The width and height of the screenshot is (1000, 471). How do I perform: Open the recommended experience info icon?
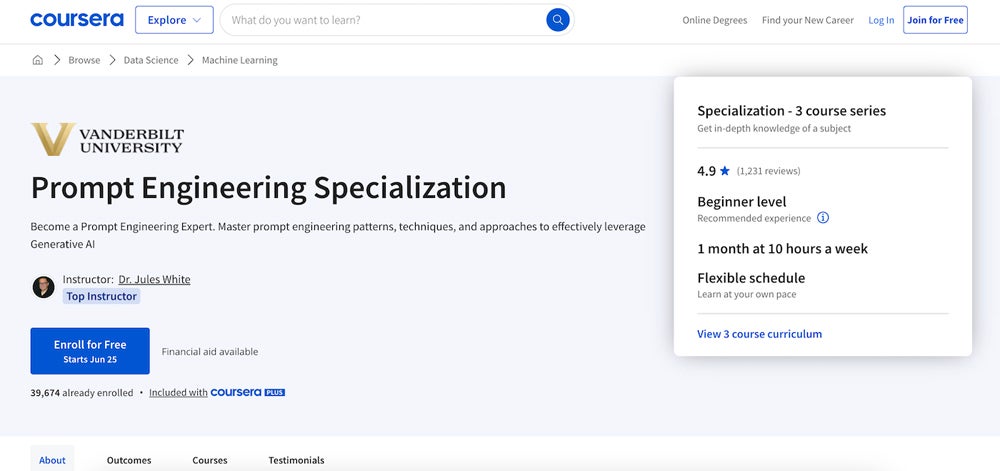click(823, 218)
